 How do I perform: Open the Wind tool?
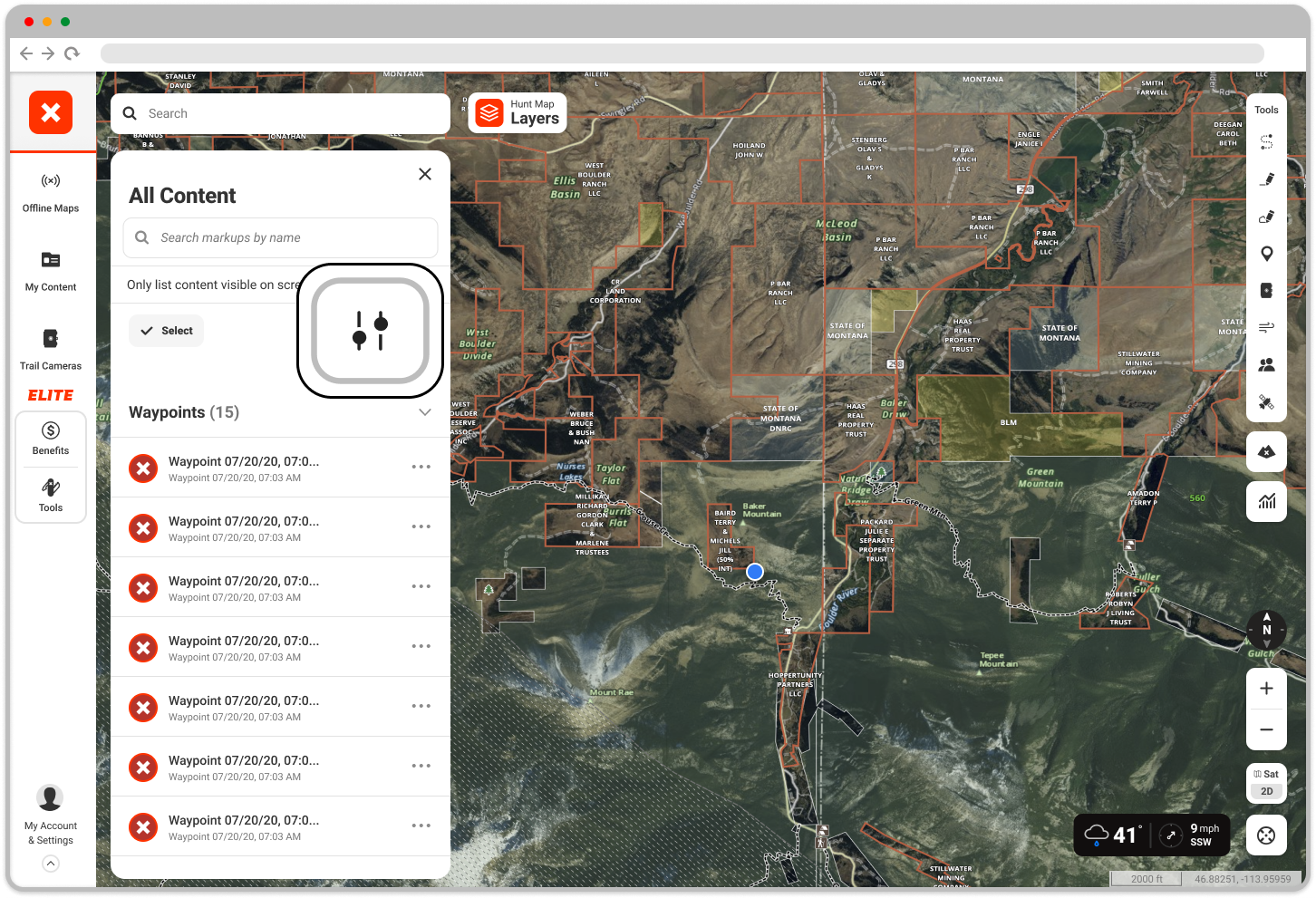pos(1267,327)
